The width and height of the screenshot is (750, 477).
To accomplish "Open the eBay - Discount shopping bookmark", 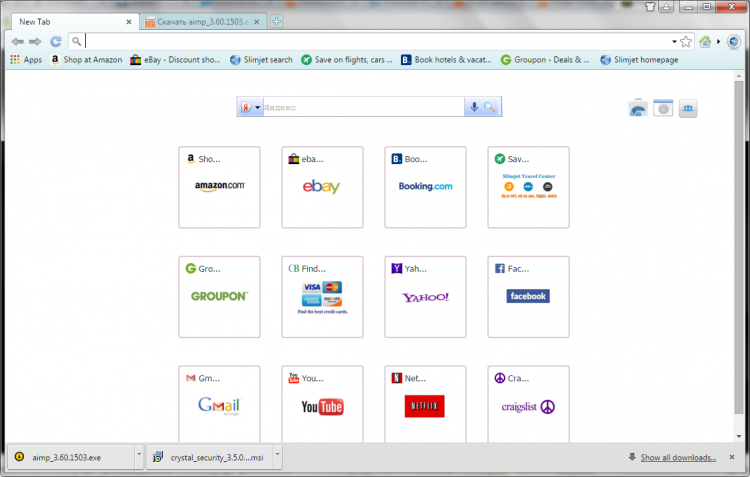I will pos(176,60).
